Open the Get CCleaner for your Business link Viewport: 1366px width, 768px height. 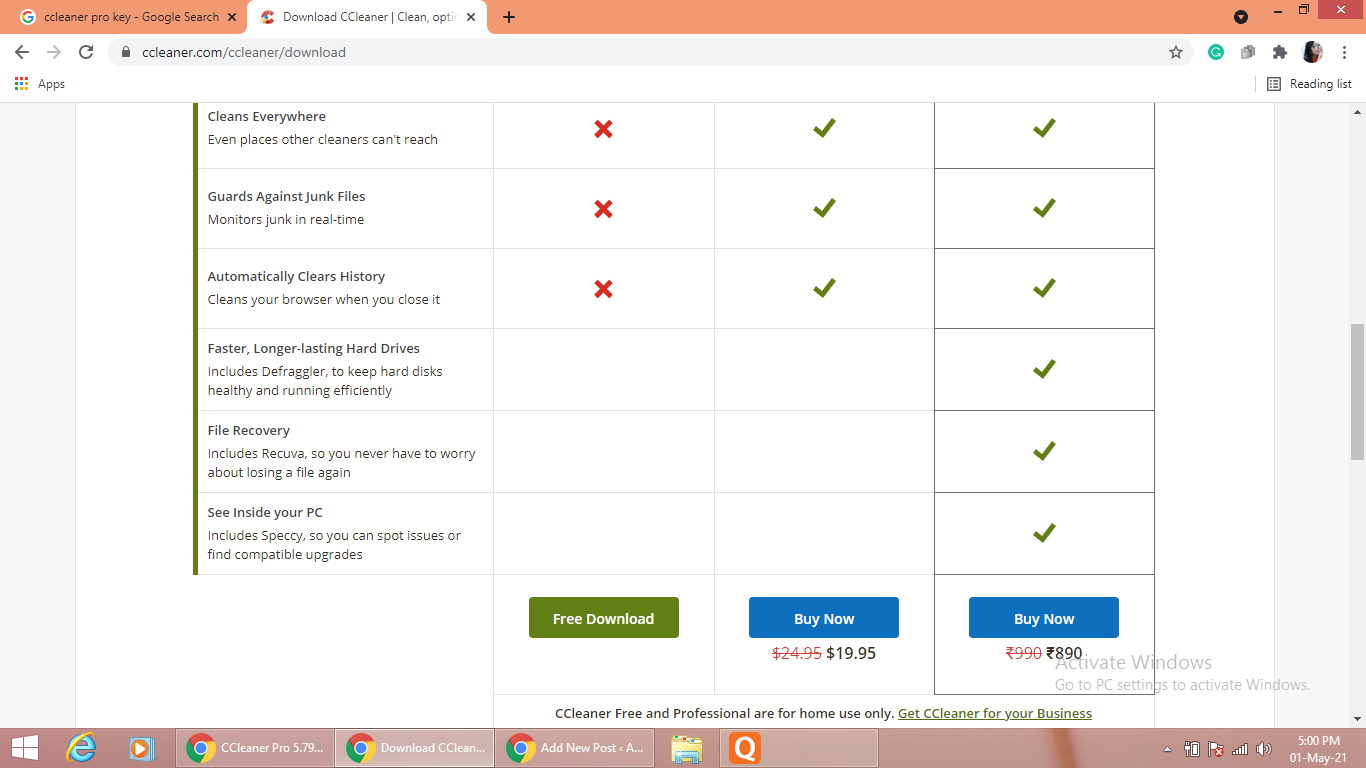tap(995, 713)
